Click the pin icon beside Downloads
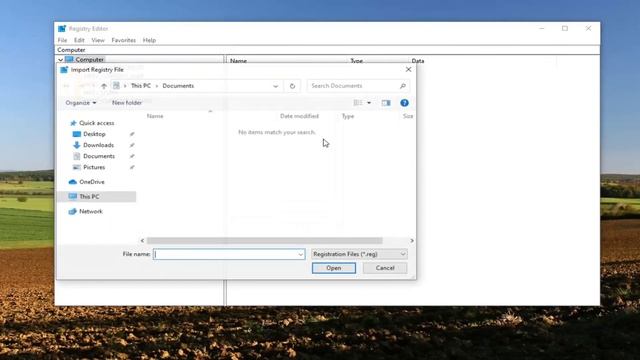640x360 pixels. [132, 145]
